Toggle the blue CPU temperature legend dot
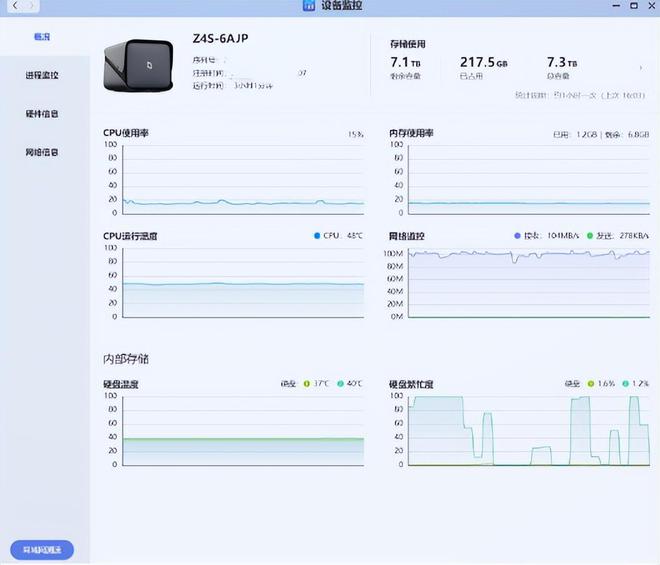The image size is (660, 565). [317, 236]
